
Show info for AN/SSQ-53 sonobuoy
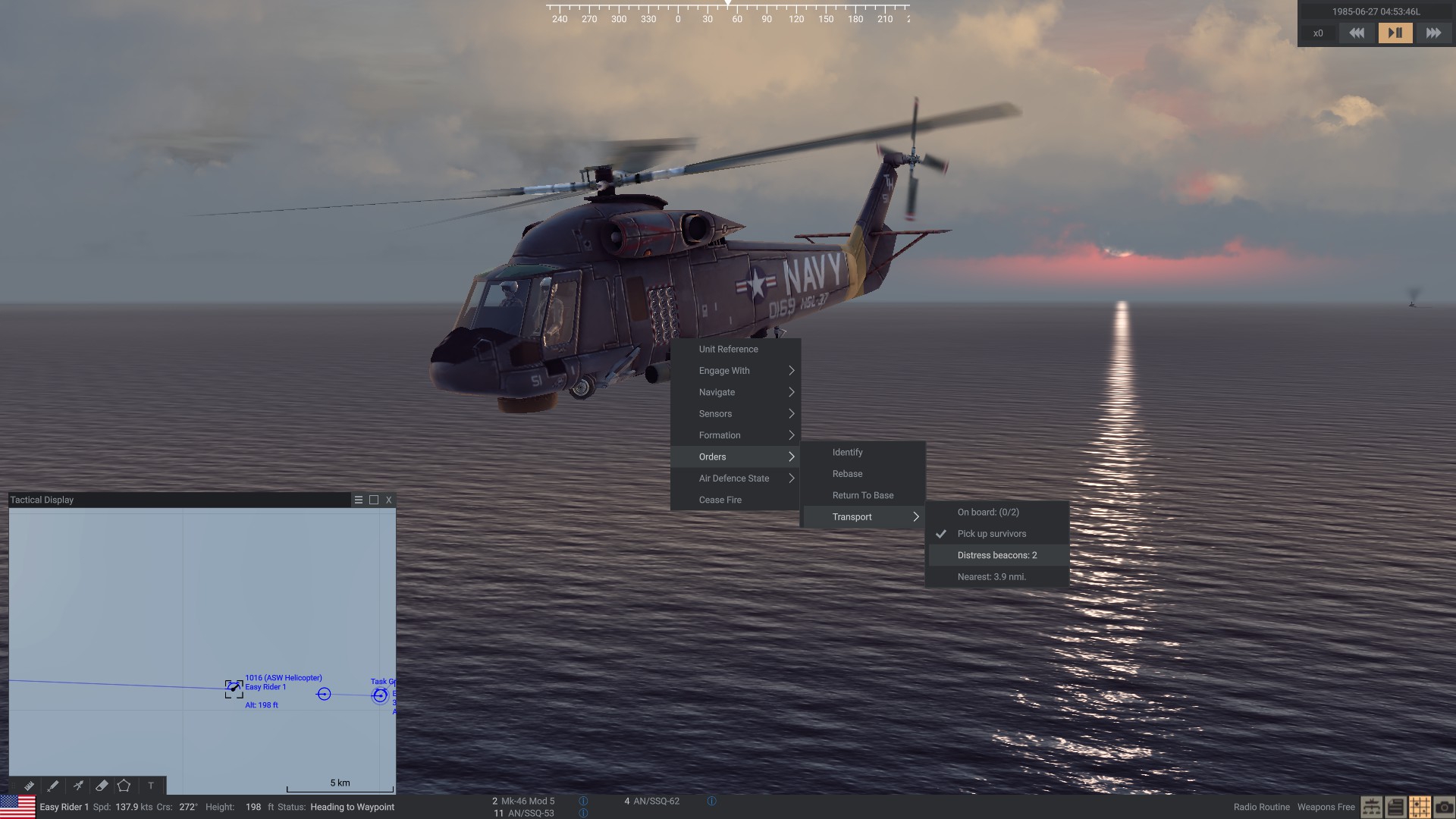pyautogui.click(x=583, y=813)
